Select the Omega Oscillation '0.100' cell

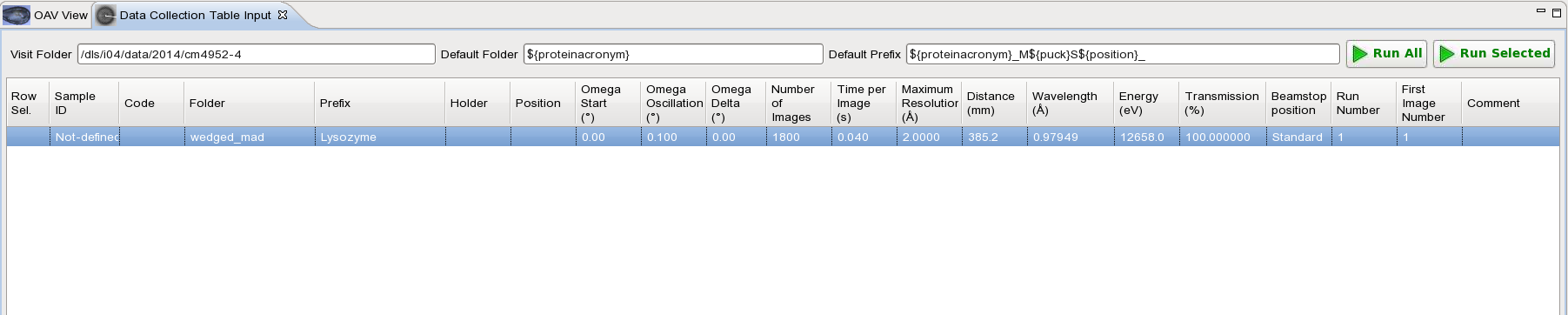[673, 137]
